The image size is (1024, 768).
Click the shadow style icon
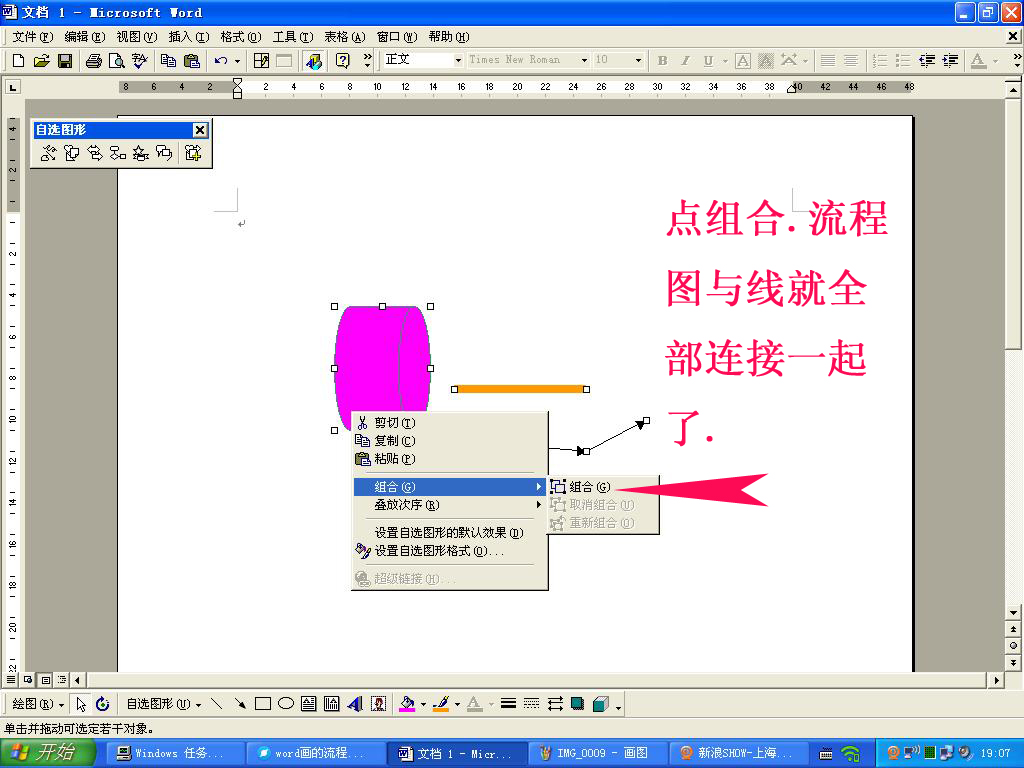(577, 704)
